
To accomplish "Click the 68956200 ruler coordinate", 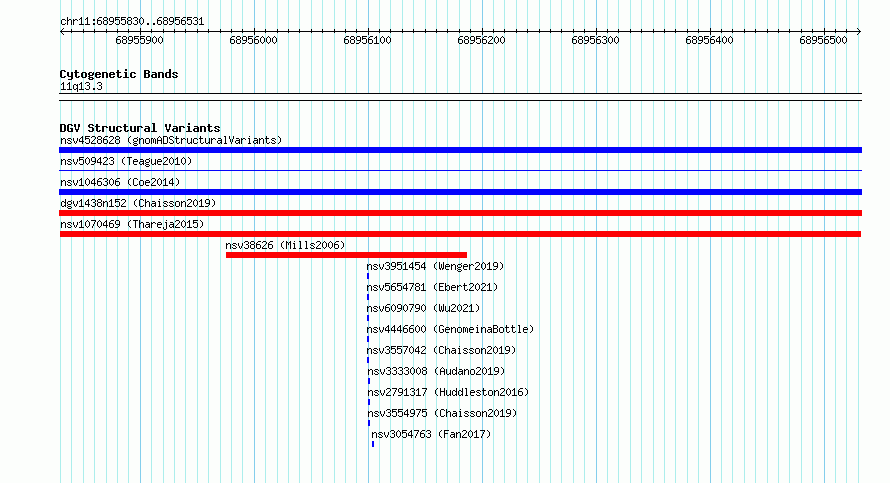I will [x=481, y=40].
